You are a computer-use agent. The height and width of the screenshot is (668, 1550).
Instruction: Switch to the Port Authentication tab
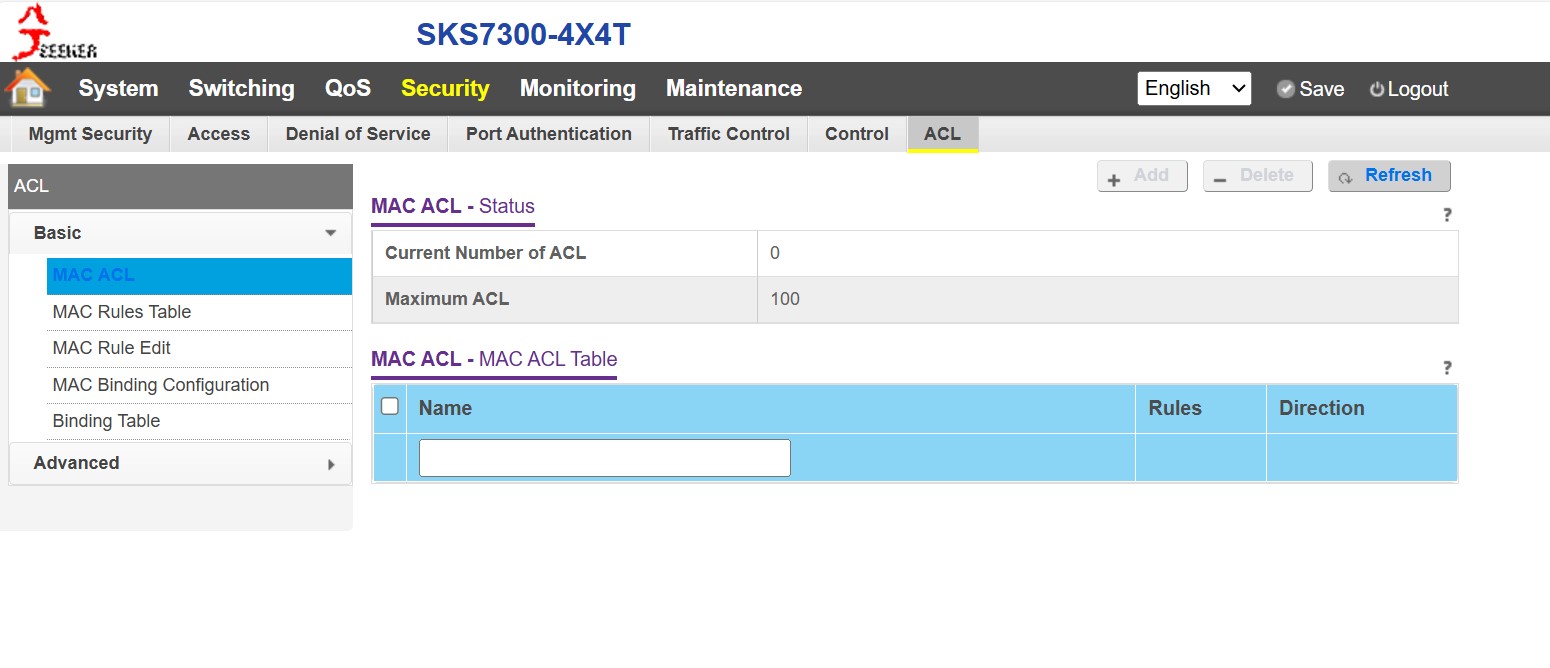[x=548, y=134]
